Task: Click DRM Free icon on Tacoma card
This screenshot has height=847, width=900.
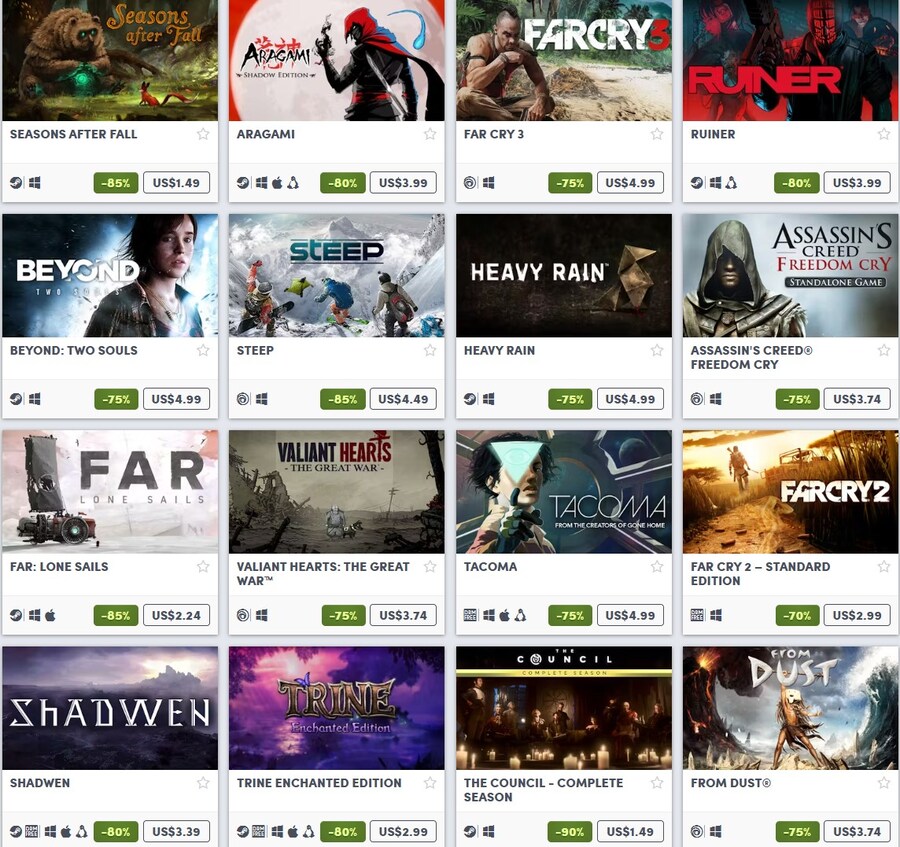Action: [470, 615]
